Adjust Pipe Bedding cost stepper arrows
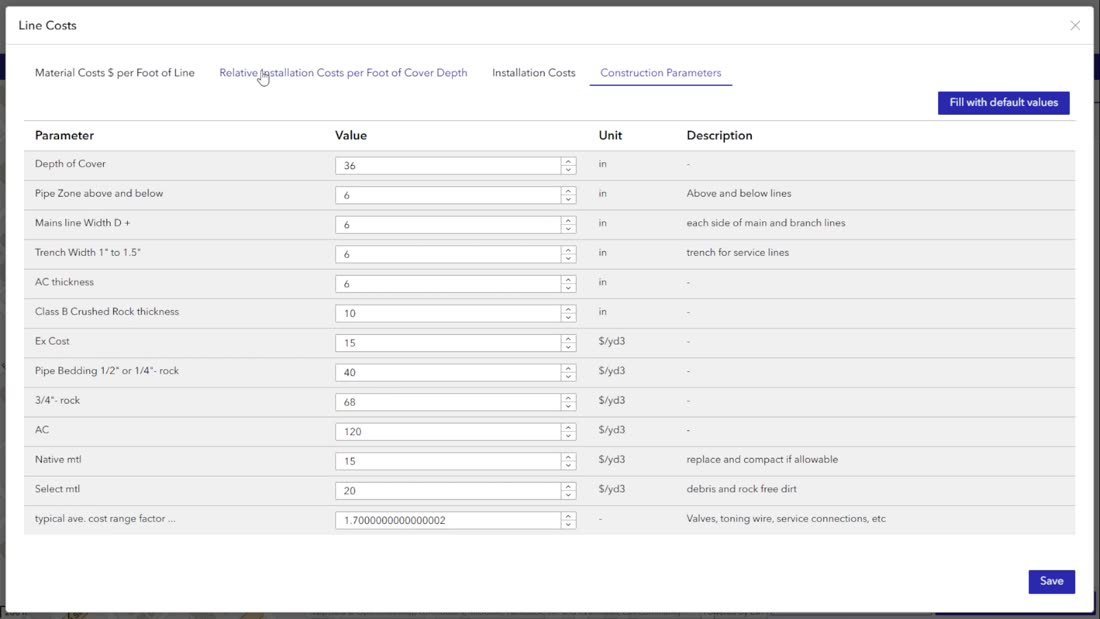1100x619 pixels. click(568, 372)
